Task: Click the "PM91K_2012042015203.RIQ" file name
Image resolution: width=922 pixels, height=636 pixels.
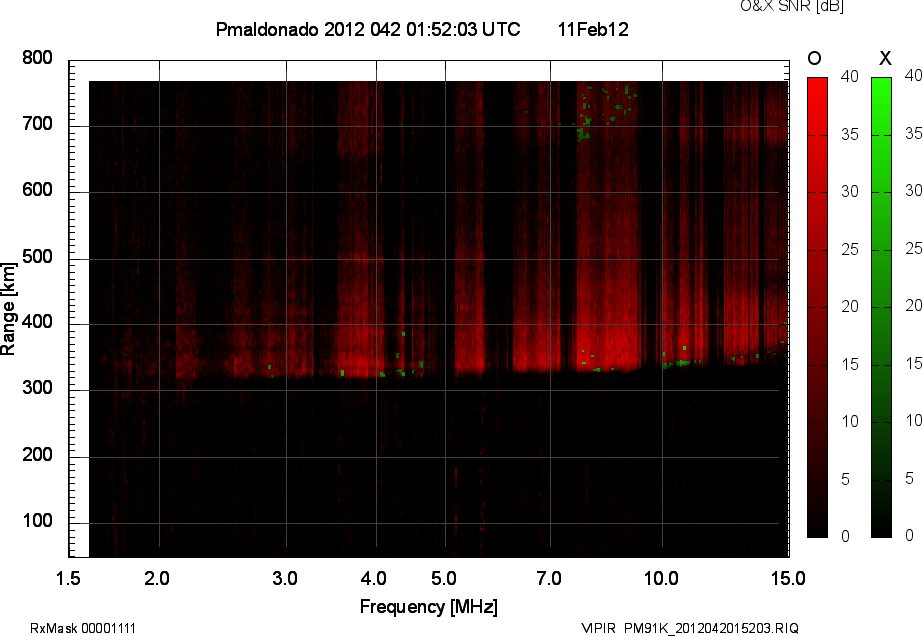Action: (711, 628)
